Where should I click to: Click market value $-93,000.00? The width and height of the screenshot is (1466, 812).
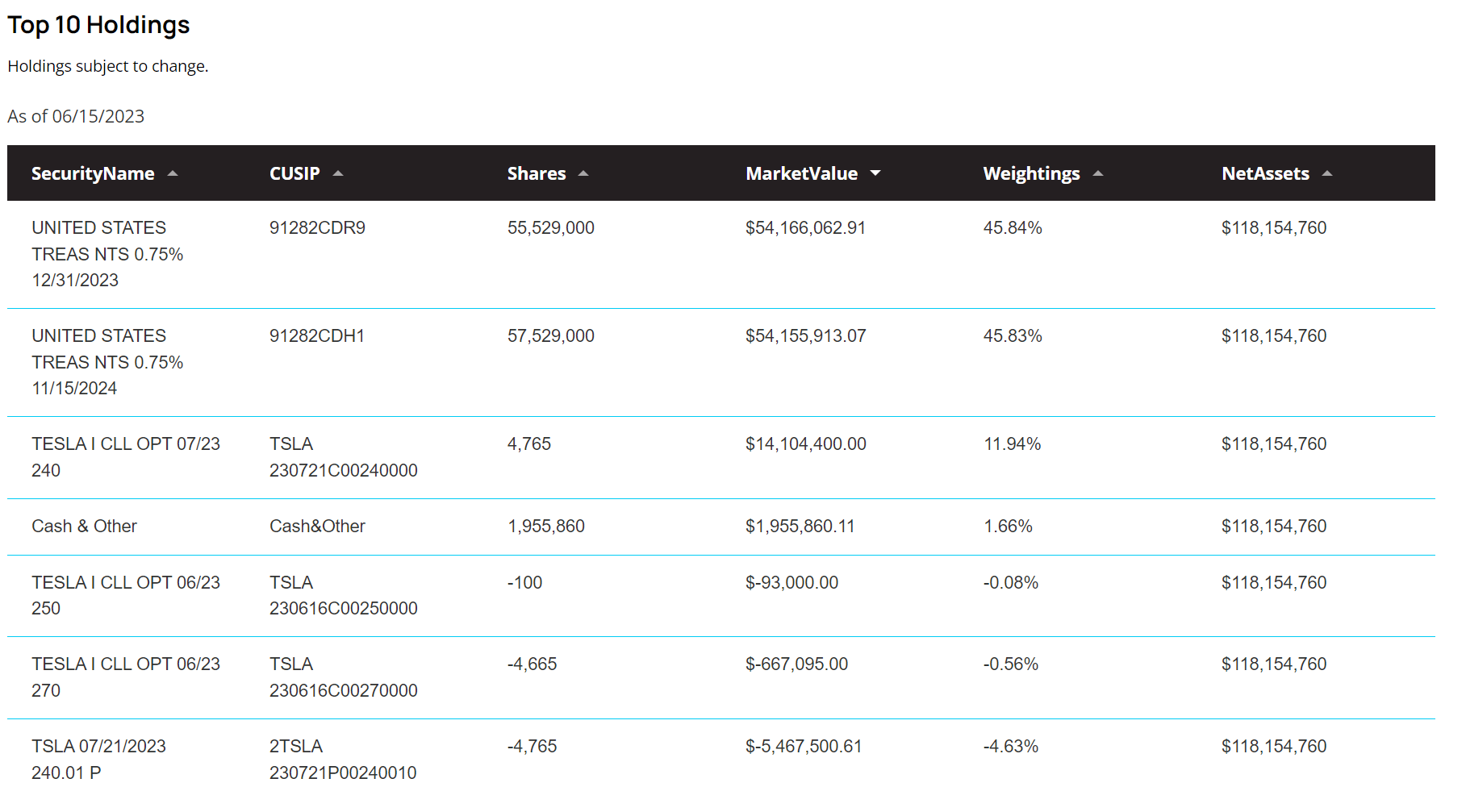[791, 582]
